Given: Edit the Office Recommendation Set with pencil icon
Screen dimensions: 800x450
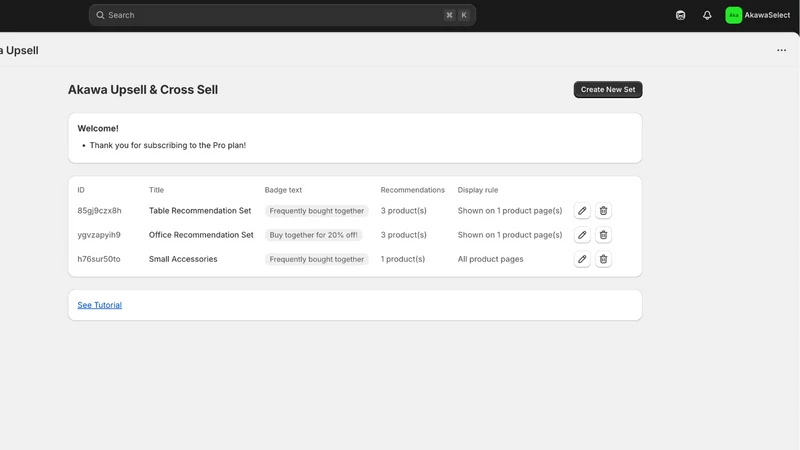Looking at the screenshot, I should [582, 235].
